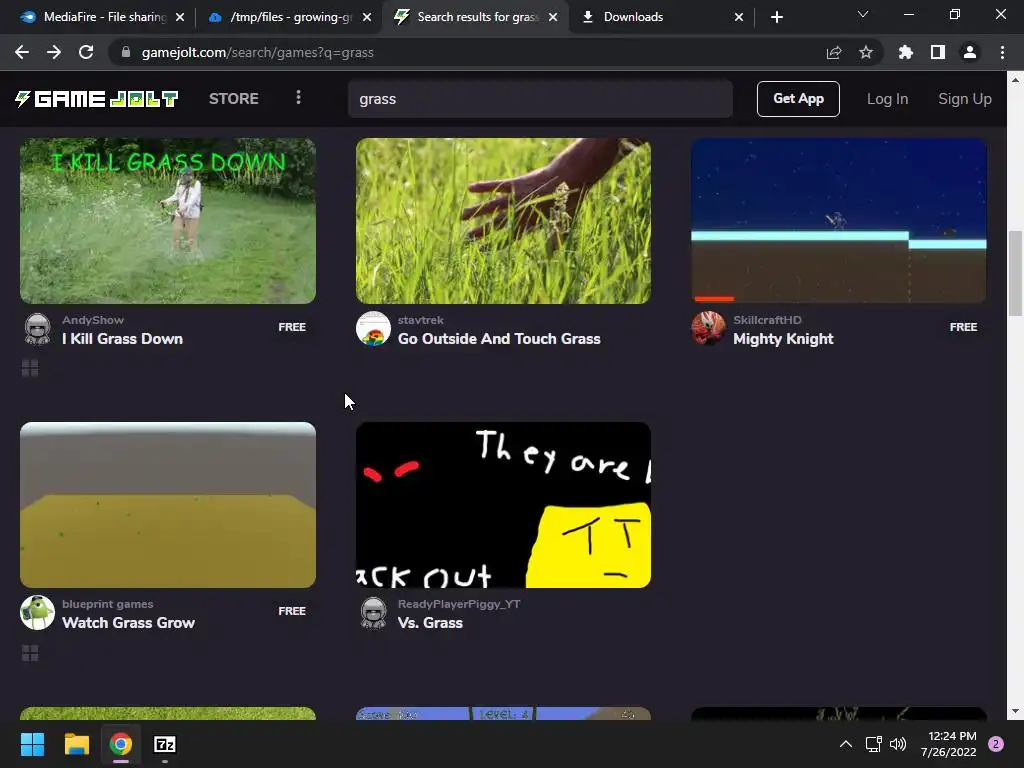Screen dimensions: 1024x768
Task: Open Chrome's three-dot menu
Action: pyautogui.click(x=1002, y=52)
